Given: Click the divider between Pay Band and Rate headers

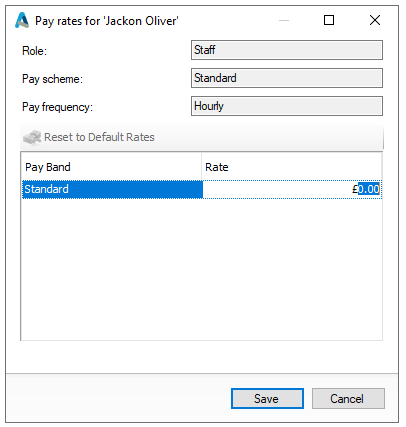Looking at the screenshot, I should tap(202, 167).
